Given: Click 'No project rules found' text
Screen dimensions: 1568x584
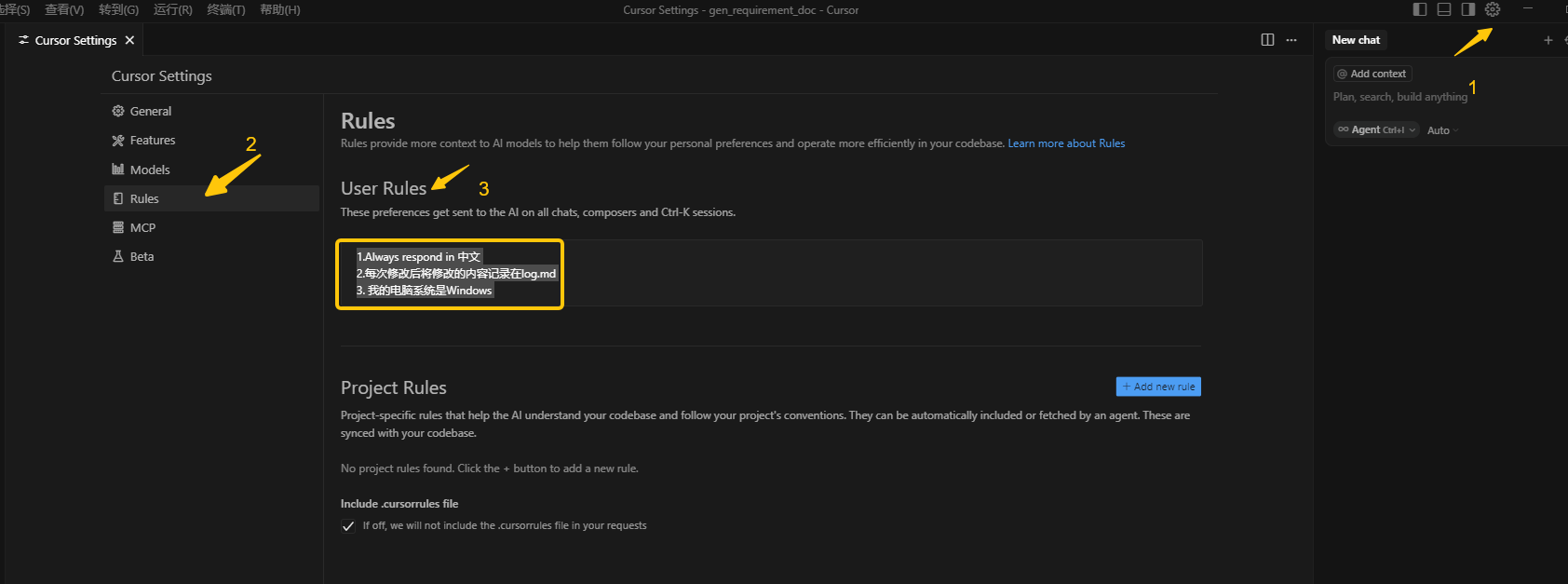Looking at the screenshot, I should [490, 469].
